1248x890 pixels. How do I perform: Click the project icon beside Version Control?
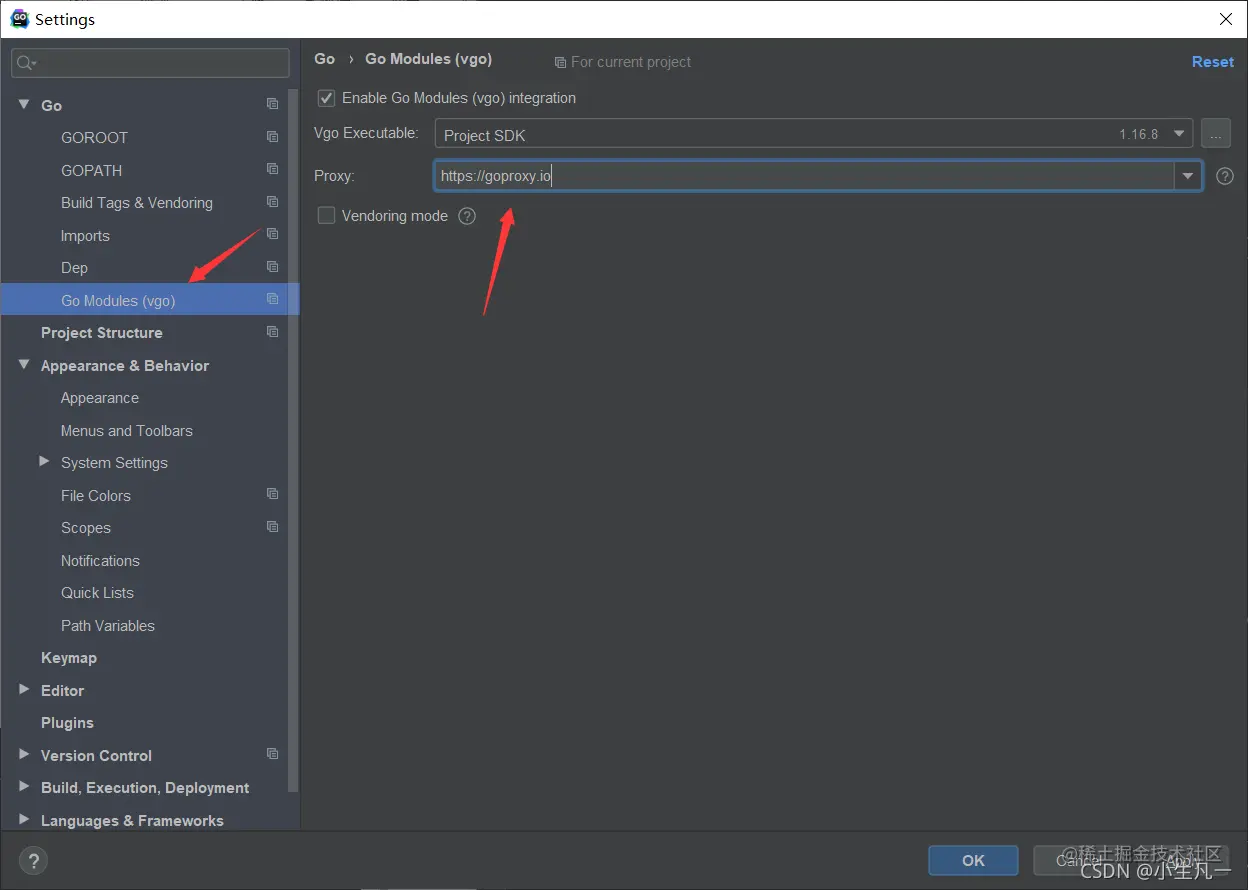(272, 754)
